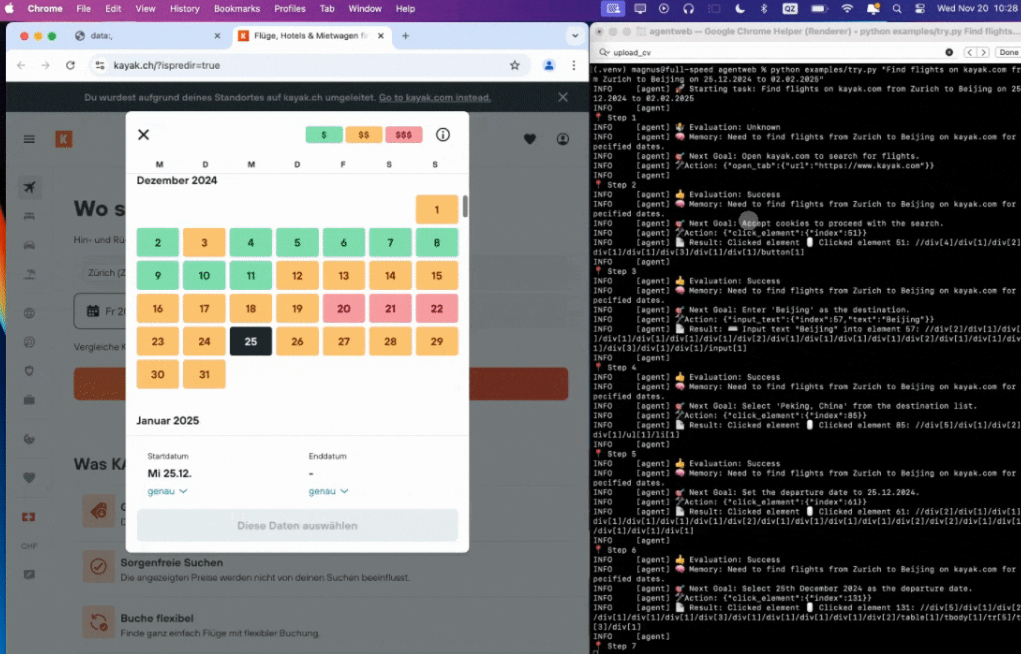1021x654 pixels.
Task: Click 'Diese Daten auswählen' button
Action: [x=297, y=526]
